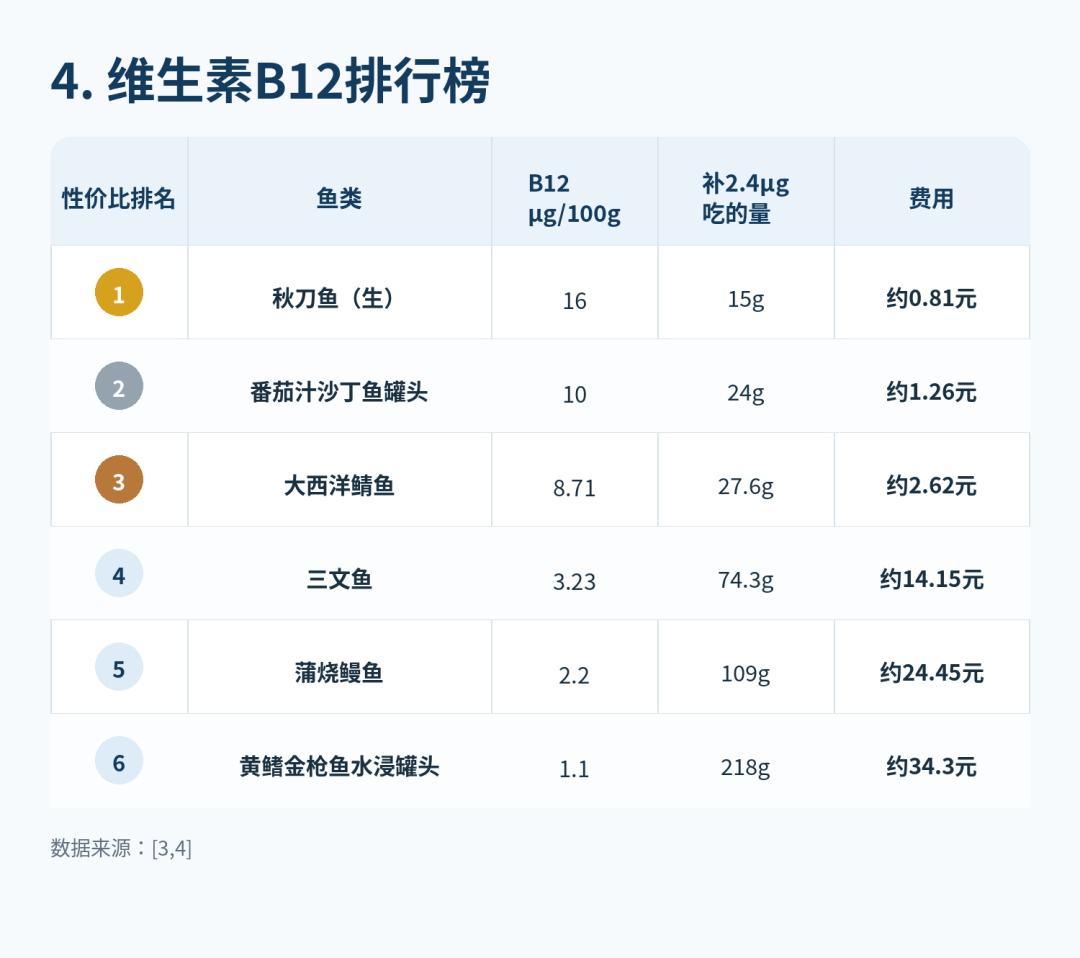Click the silver rank 2 badge
Viewport: 1080px width, 958px height.
coord(119,386)
